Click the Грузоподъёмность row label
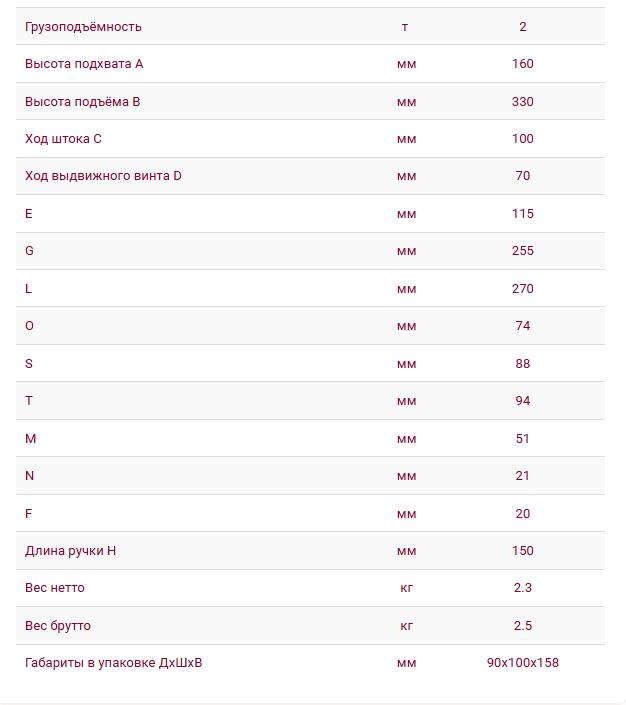Viewport: 626px width, 705px height. point(83,27)
